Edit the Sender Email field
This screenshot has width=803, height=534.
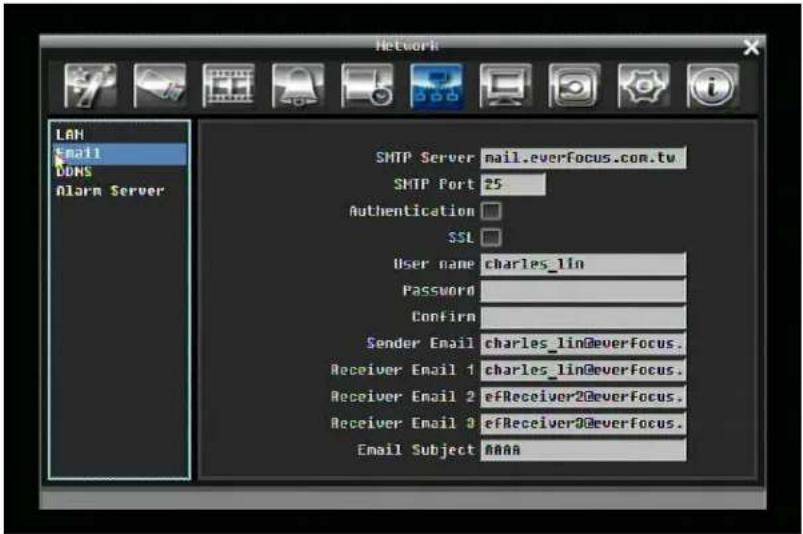583,344
